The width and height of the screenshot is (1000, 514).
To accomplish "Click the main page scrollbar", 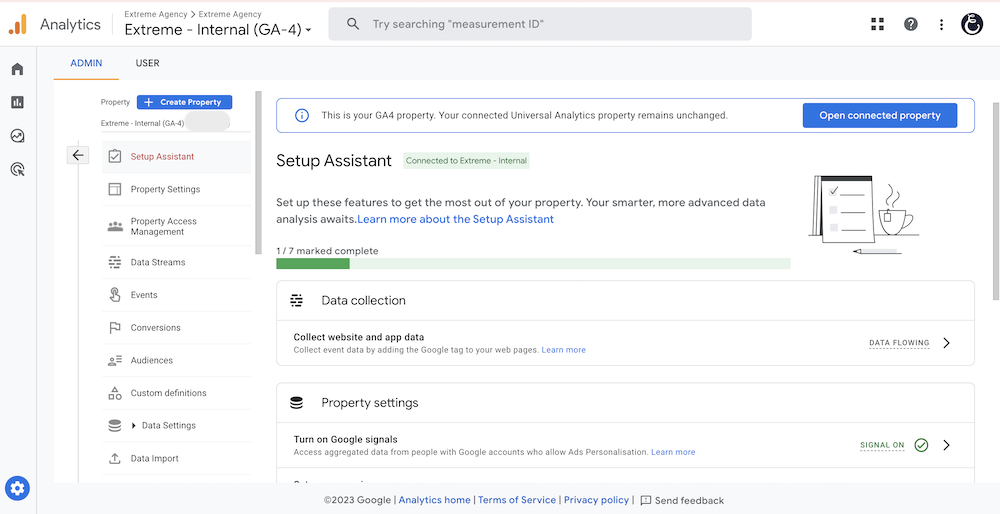I will pos(996,201).
